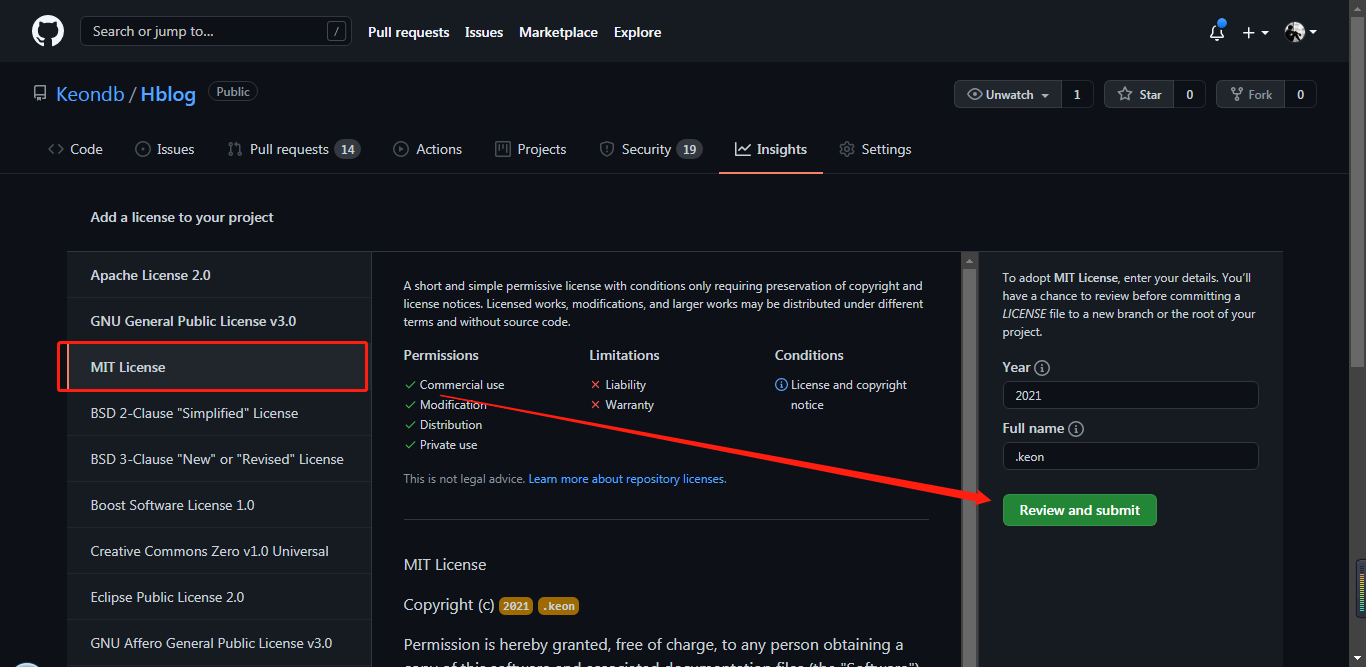
Task: Click the Review and submit button
Action: point(1080,510)
